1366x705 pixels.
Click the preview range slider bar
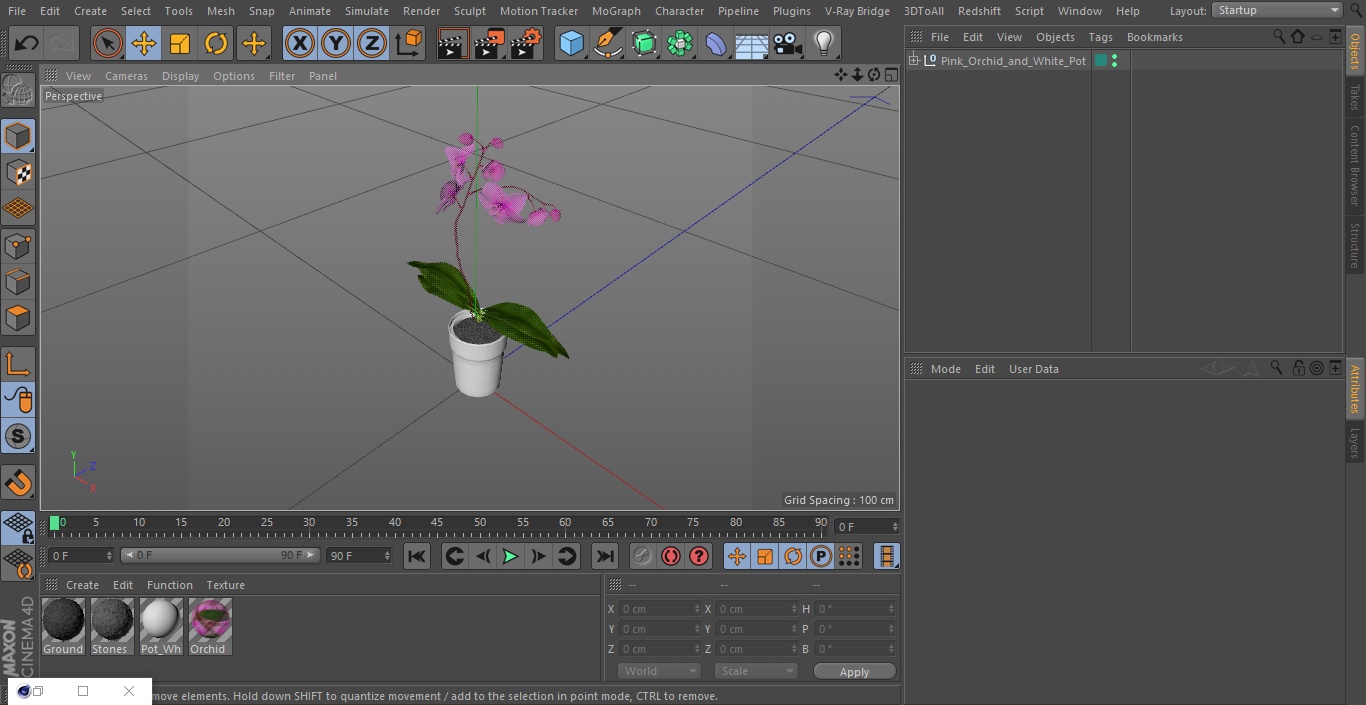click(x=220, y=555)
